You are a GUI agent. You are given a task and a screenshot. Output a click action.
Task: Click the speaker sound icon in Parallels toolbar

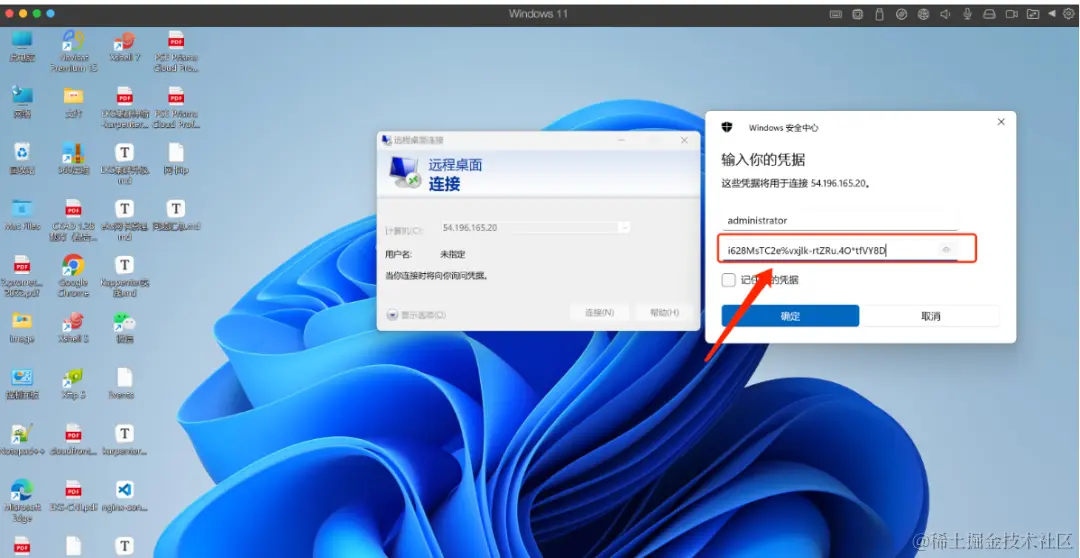click(945, 14)
